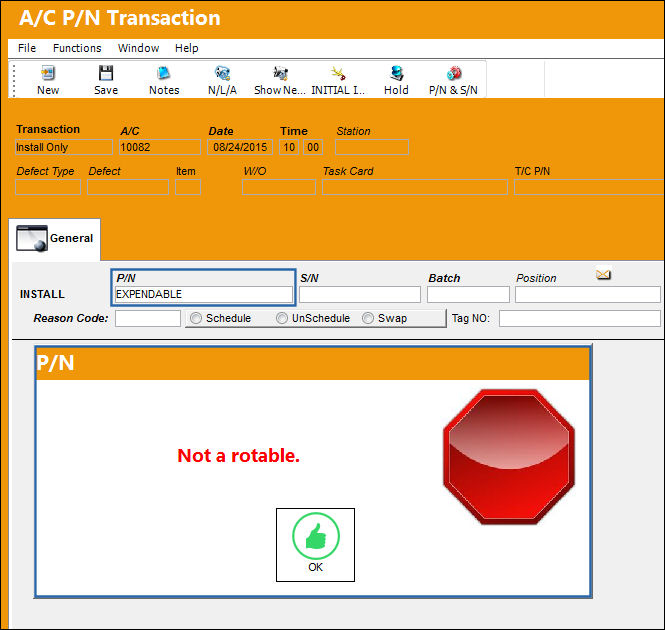Viewport: 665px width, 630px height.
Task: Click the Position input field
Action: [x=588, y=294]
